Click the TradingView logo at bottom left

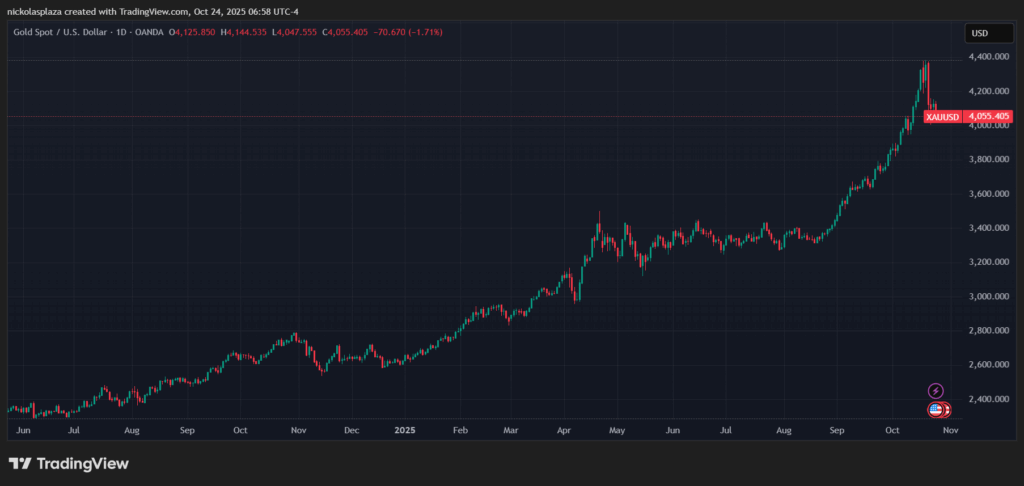tap(69, 464)
